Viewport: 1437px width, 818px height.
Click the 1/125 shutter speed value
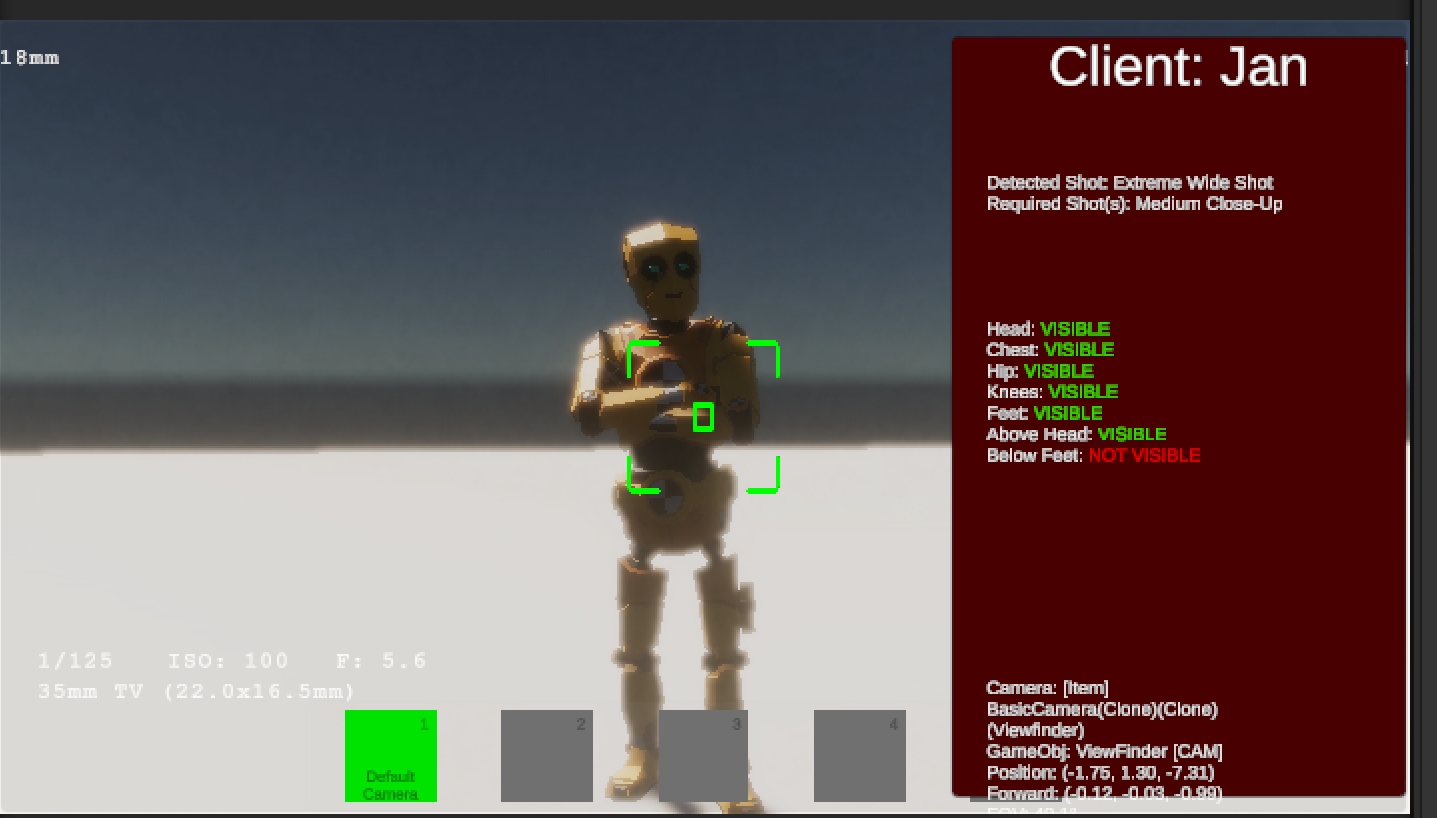76,661
